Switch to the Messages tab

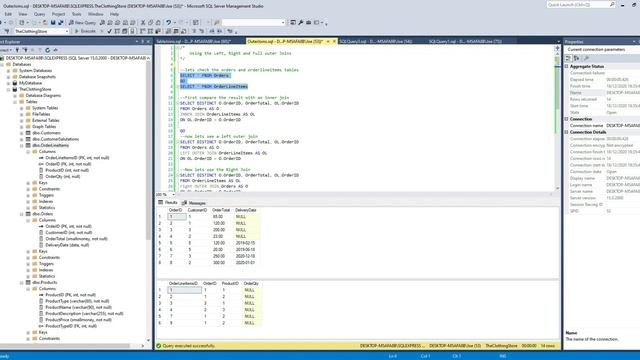tap(194, 203)
